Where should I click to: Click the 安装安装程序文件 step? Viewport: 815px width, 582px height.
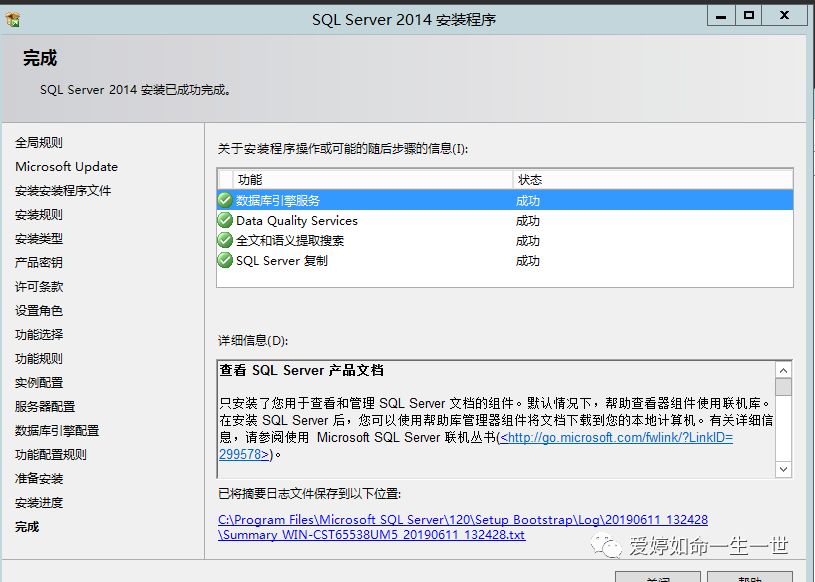point(63,191)
